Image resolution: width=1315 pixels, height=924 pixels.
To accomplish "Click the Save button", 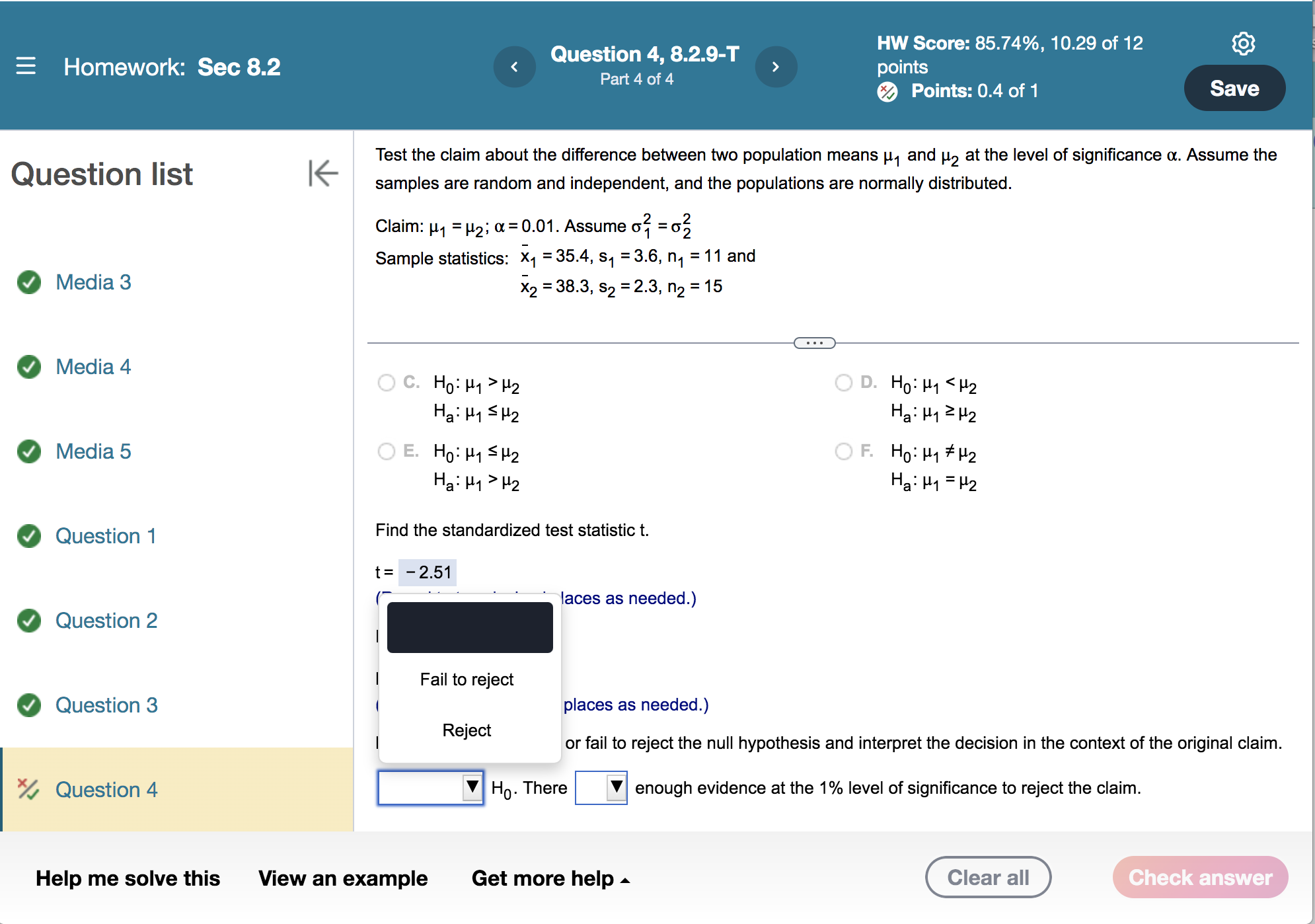I will pyautogui.click(x=1234, y=89).
